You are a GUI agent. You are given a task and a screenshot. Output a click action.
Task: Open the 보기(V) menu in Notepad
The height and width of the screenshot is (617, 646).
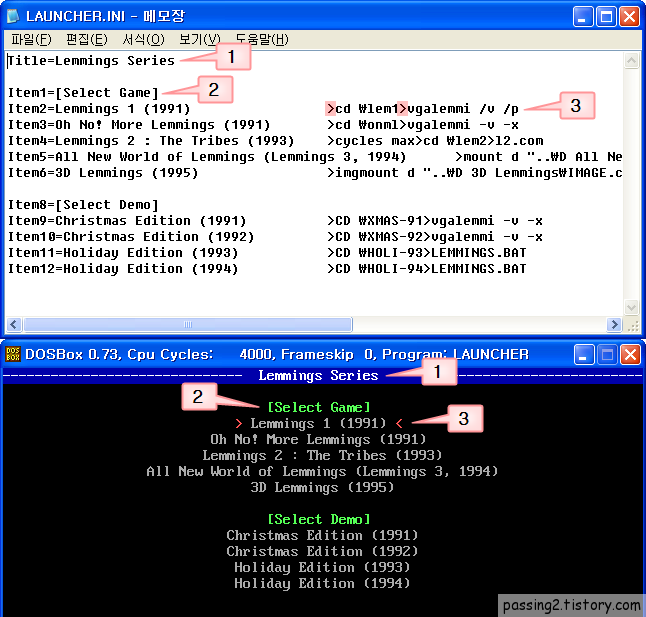pos(200,40)
